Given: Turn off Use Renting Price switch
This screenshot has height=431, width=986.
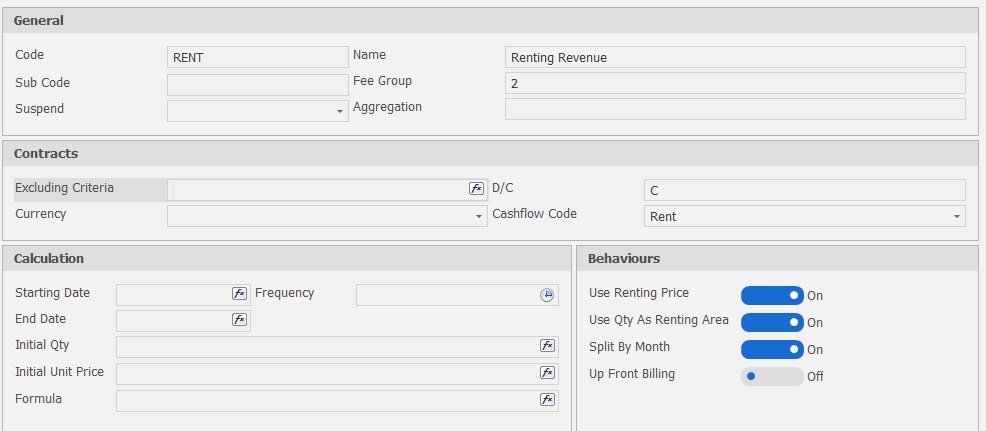Looking at the screenshot, I should click(772, 295).
